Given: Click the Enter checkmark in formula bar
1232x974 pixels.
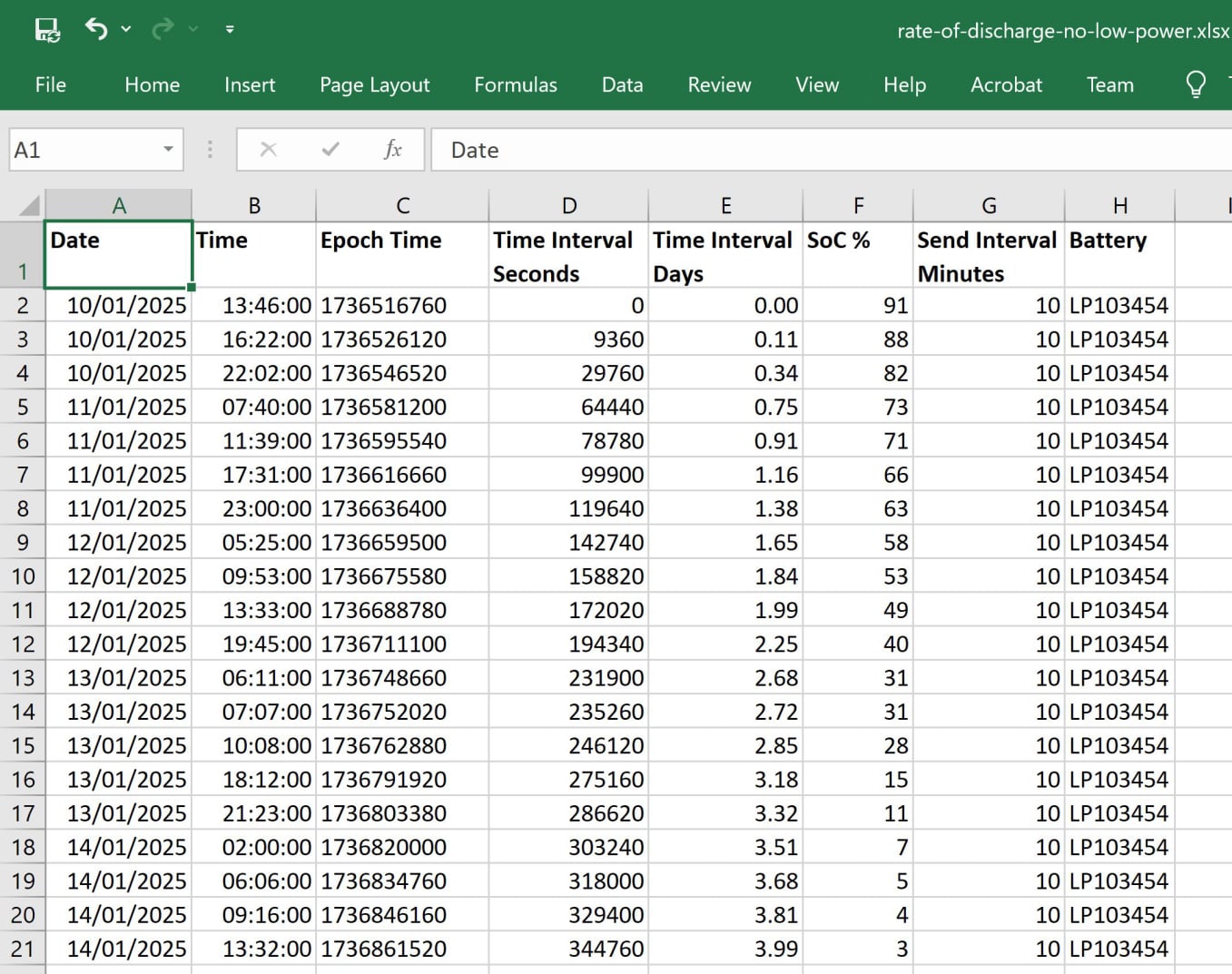Looking at the screenshot, I should [x=330, y=150].
